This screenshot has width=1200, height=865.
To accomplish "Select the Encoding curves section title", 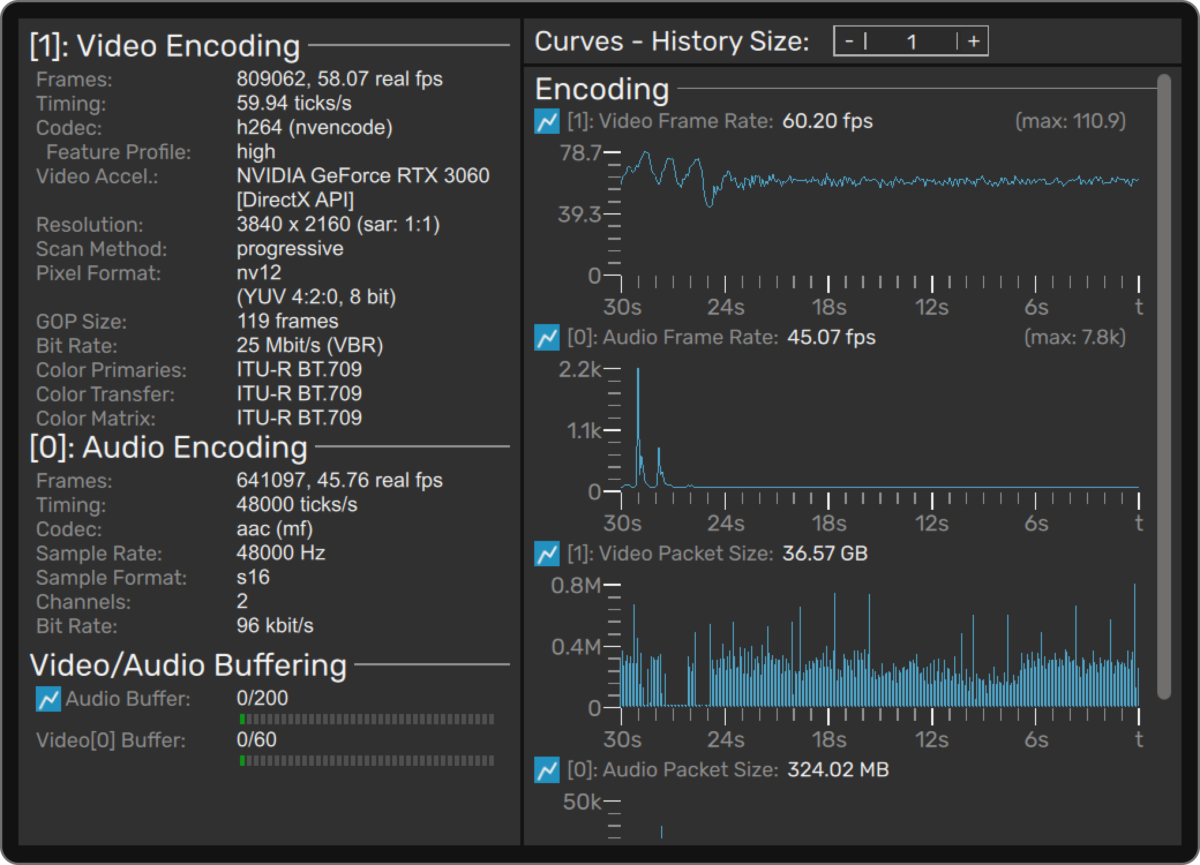I will (600, 89).
